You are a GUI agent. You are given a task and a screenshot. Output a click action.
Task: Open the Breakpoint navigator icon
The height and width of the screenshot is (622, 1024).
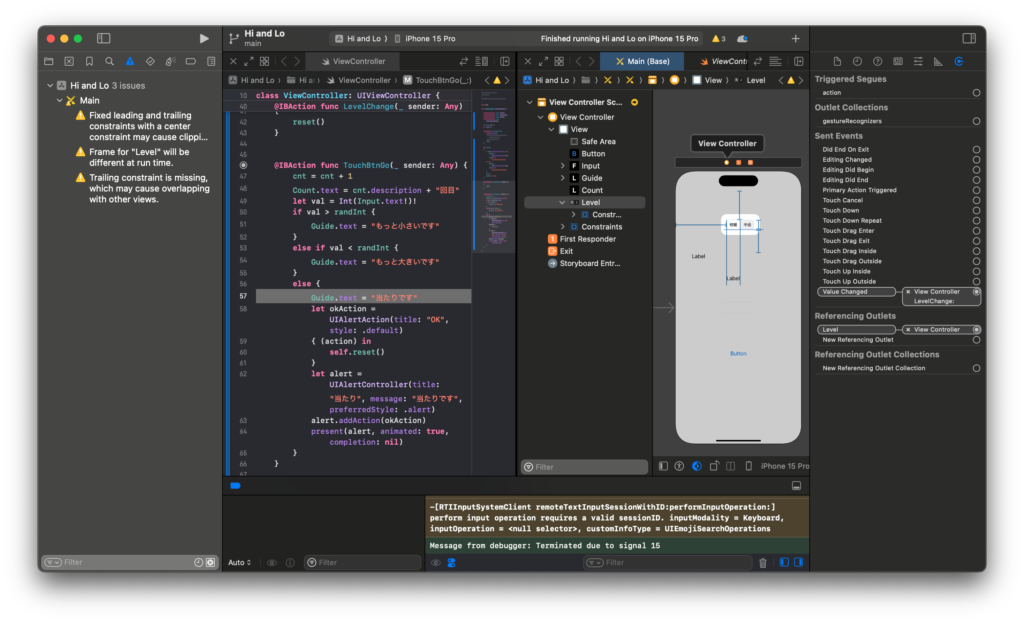(190, 62)
